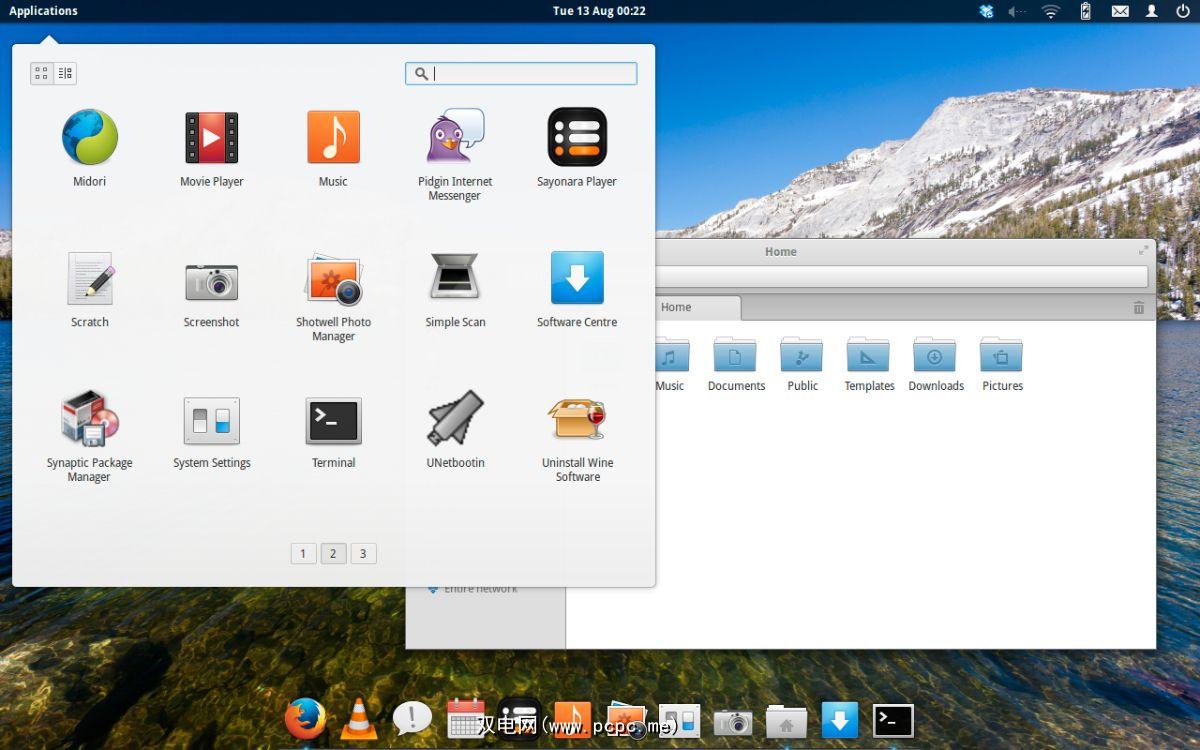Open Uninstall Wine Software
Viewport: 1200px width, 750px height.
click(577, 420)
